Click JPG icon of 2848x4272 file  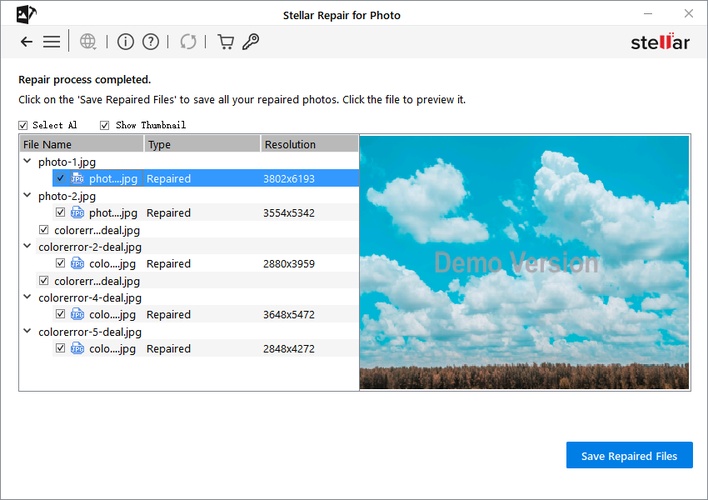point(78,348)
